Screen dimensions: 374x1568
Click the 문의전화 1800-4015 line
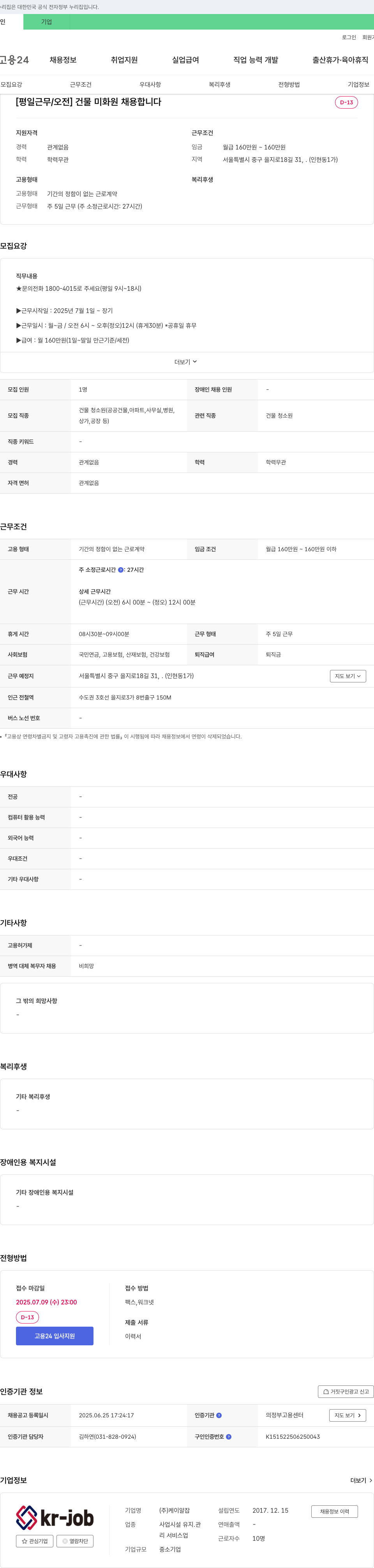tap(79, 288)
